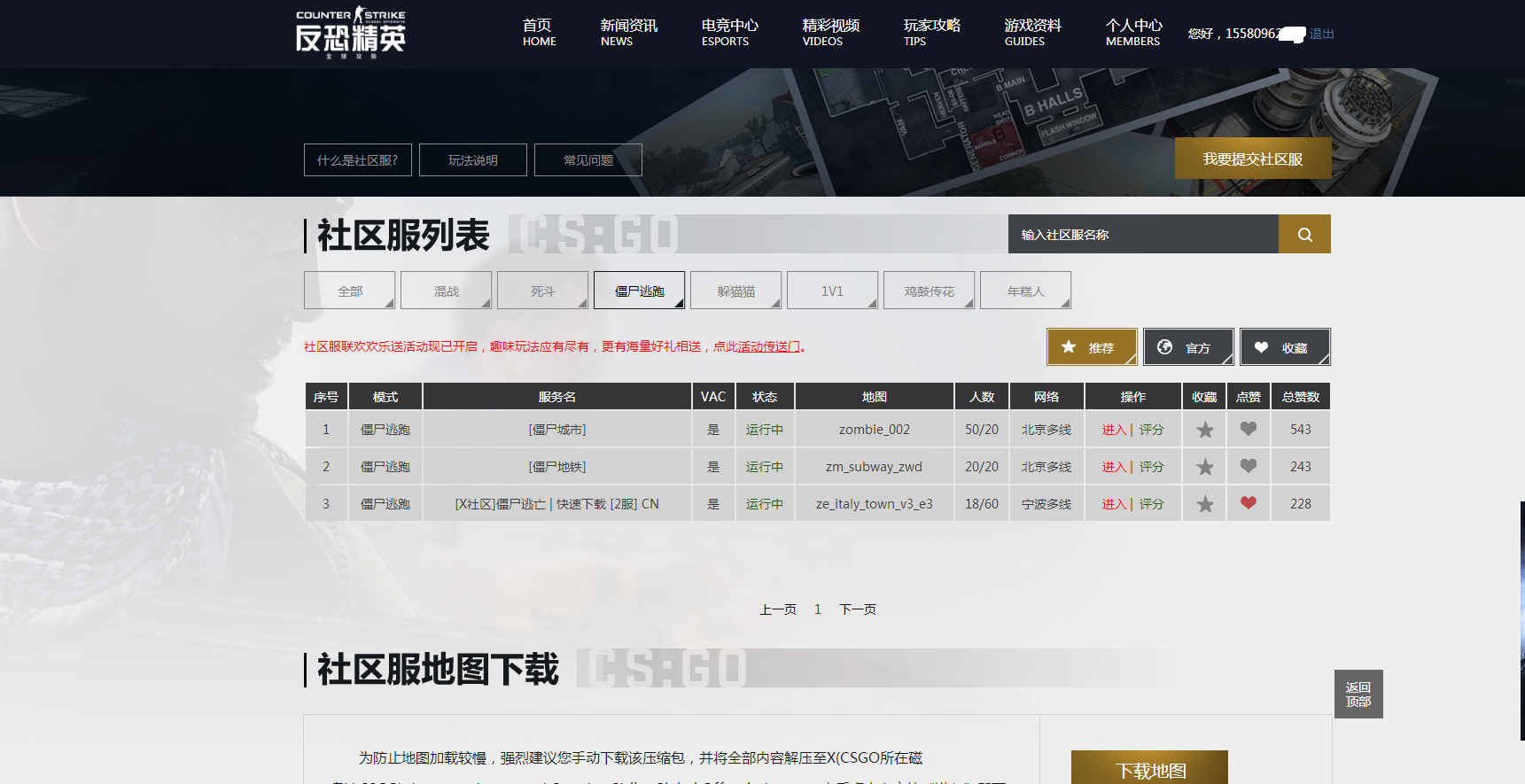Viewport: 1525px width, 784px height.
Task: Click 评分 for the [僵尸地铁] server
Action: click(x=1151, y=467)
